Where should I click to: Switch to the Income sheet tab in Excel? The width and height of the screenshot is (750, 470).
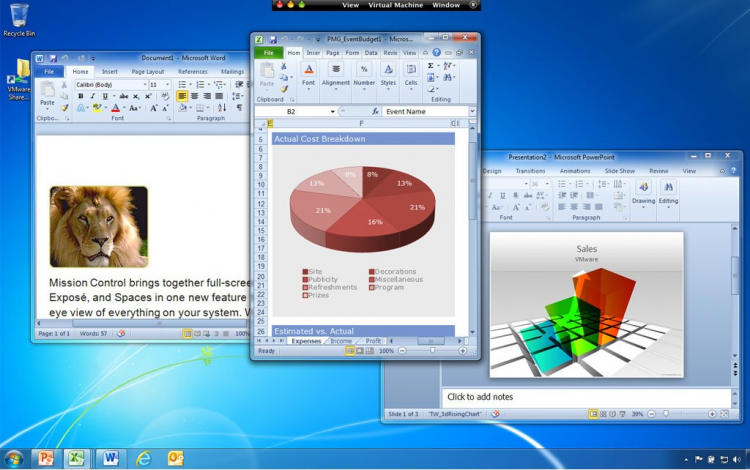click(341, 341)
